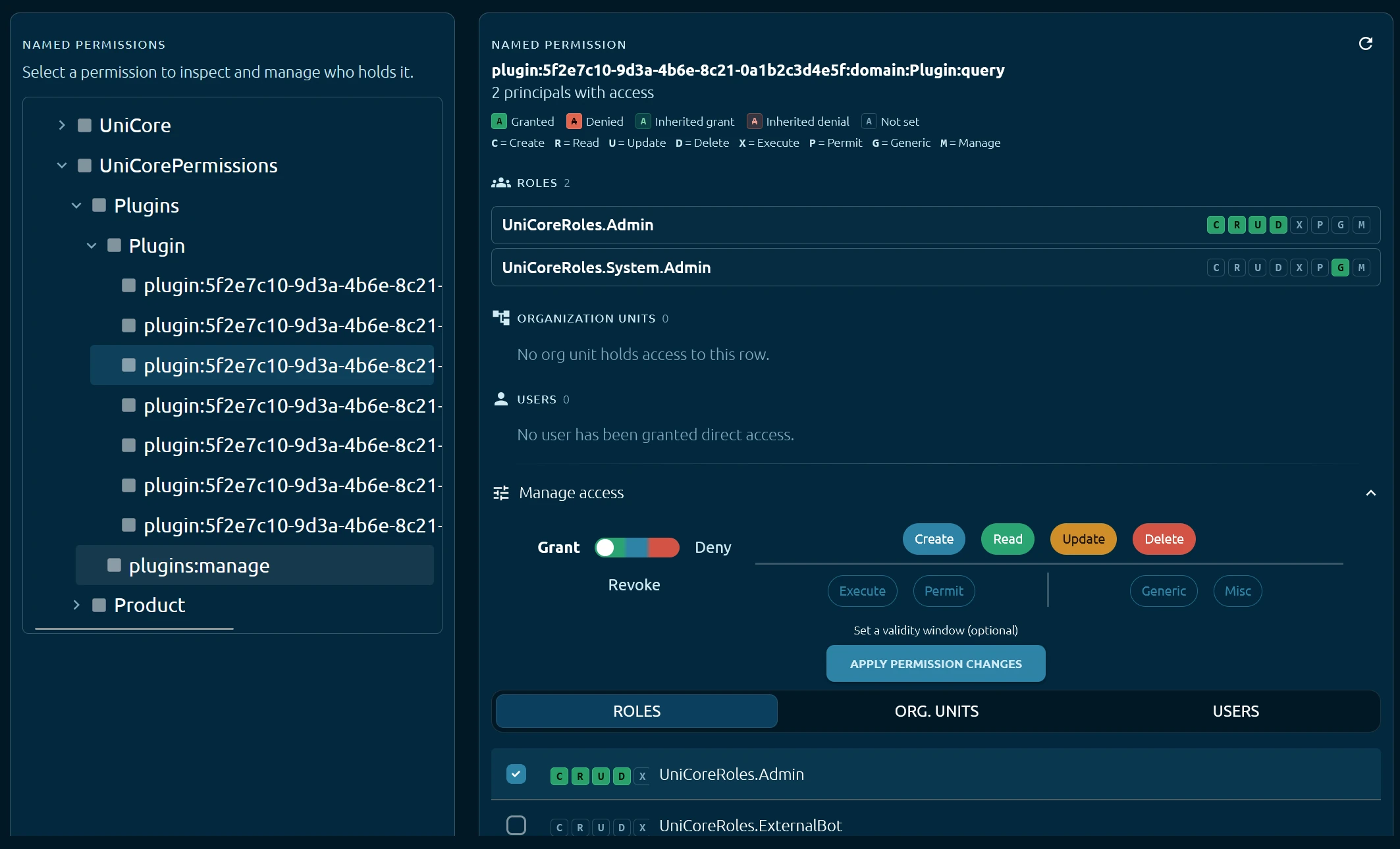Click the P badge in the UniCoreRoles.Admin roles row
Screen dimensions: 1400x849
[1320, 225]
